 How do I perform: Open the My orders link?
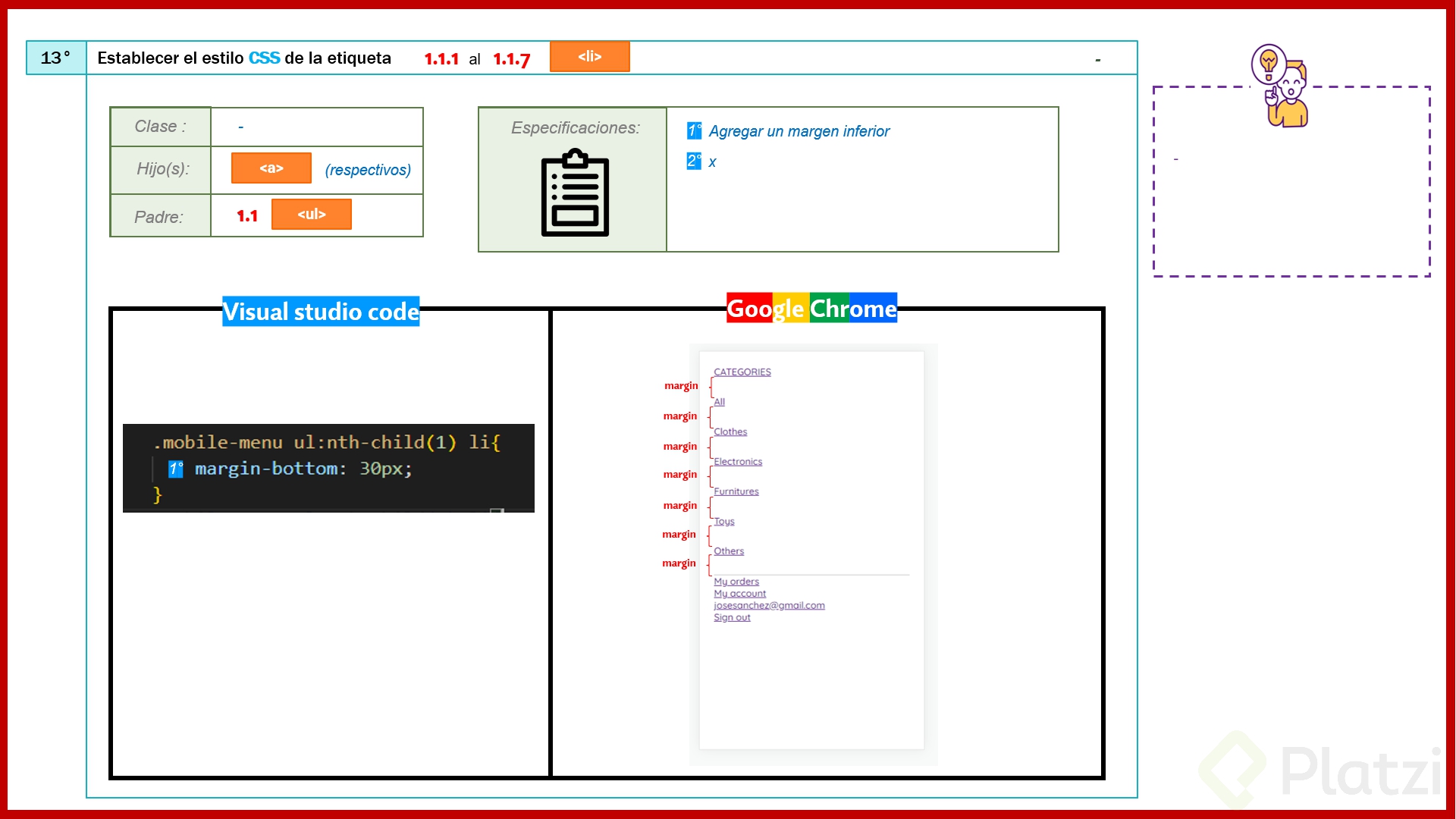(x=737, y=581)
